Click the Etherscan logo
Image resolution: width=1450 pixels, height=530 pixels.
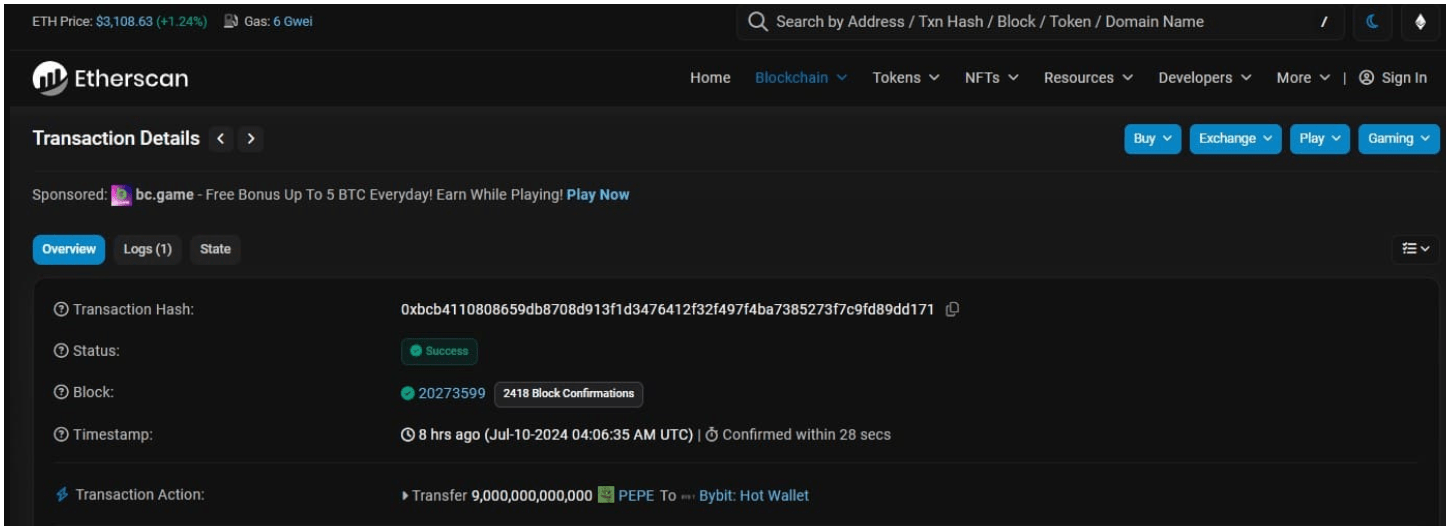click(x=110, y=78)
